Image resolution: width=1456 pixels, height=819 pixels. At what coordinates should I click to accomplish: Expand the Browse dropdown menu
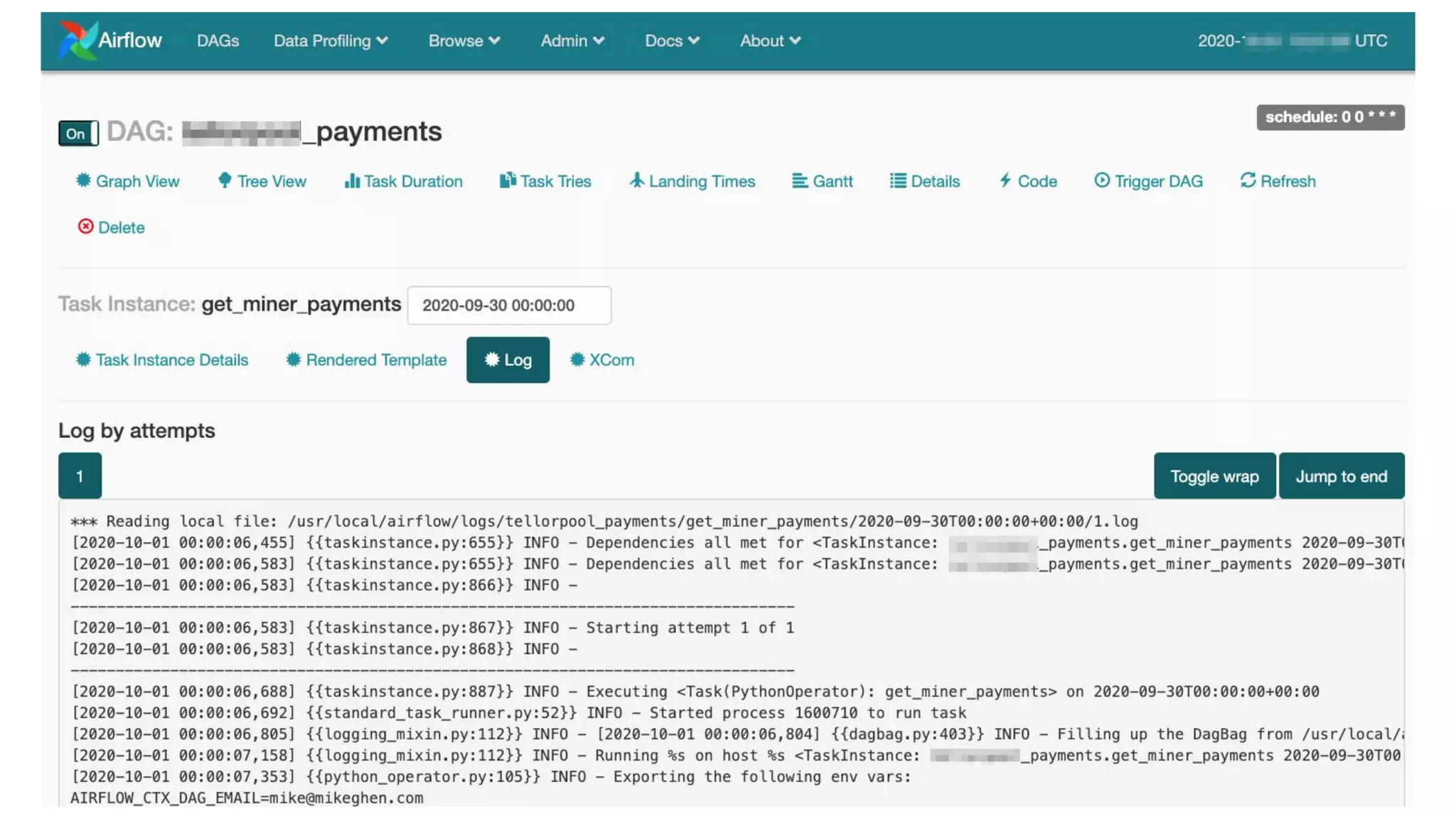(x=464, y=41)
